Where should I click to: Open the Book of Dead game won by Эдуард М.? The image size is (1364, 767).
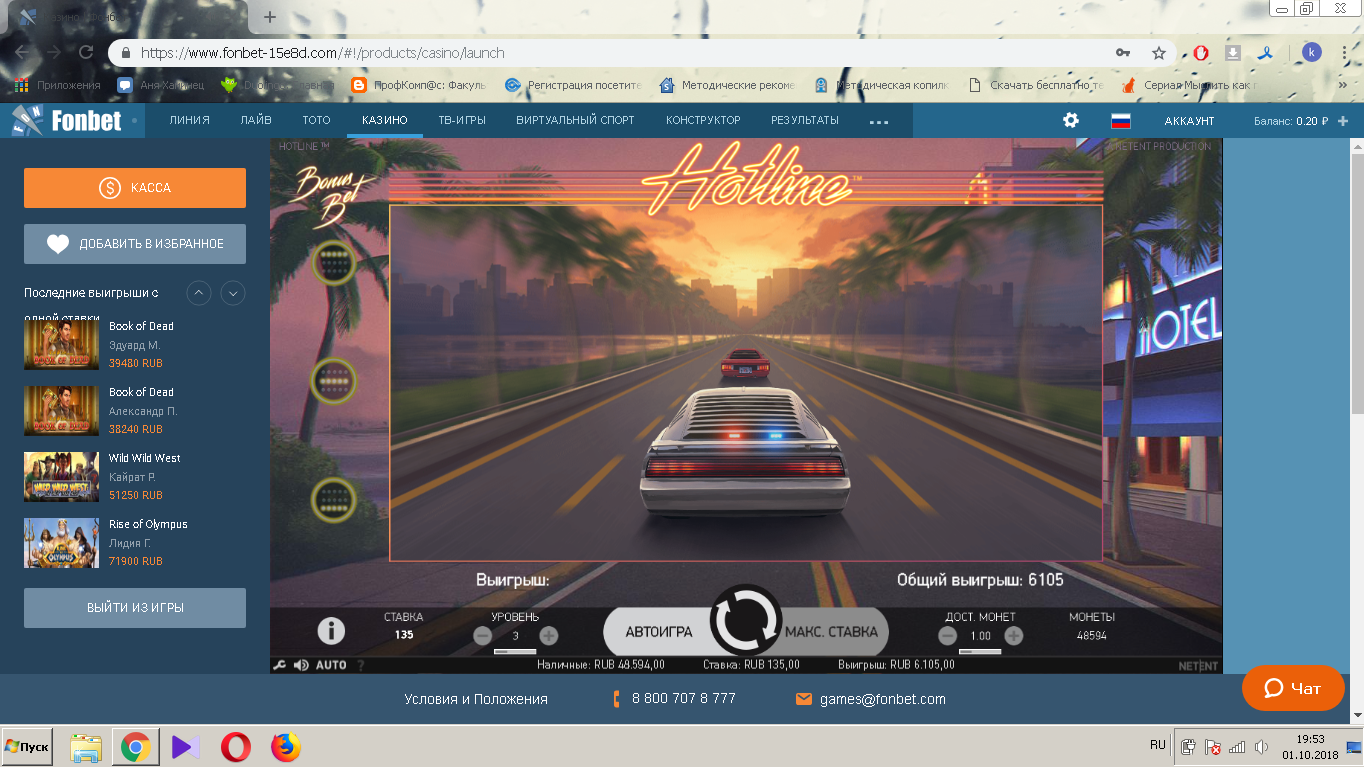tap(62, 345)
